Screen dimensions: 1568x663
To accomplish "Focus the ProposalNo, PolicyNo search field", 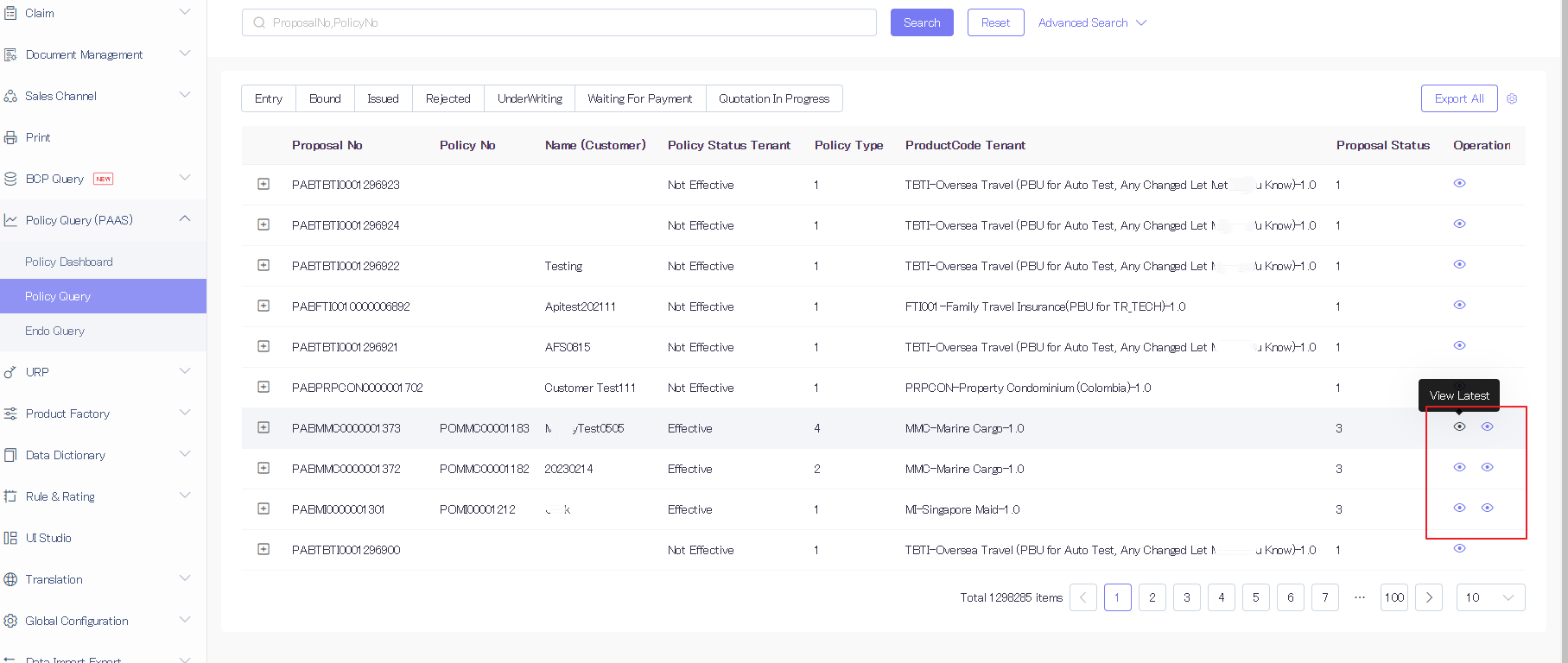I will [559, 22].
